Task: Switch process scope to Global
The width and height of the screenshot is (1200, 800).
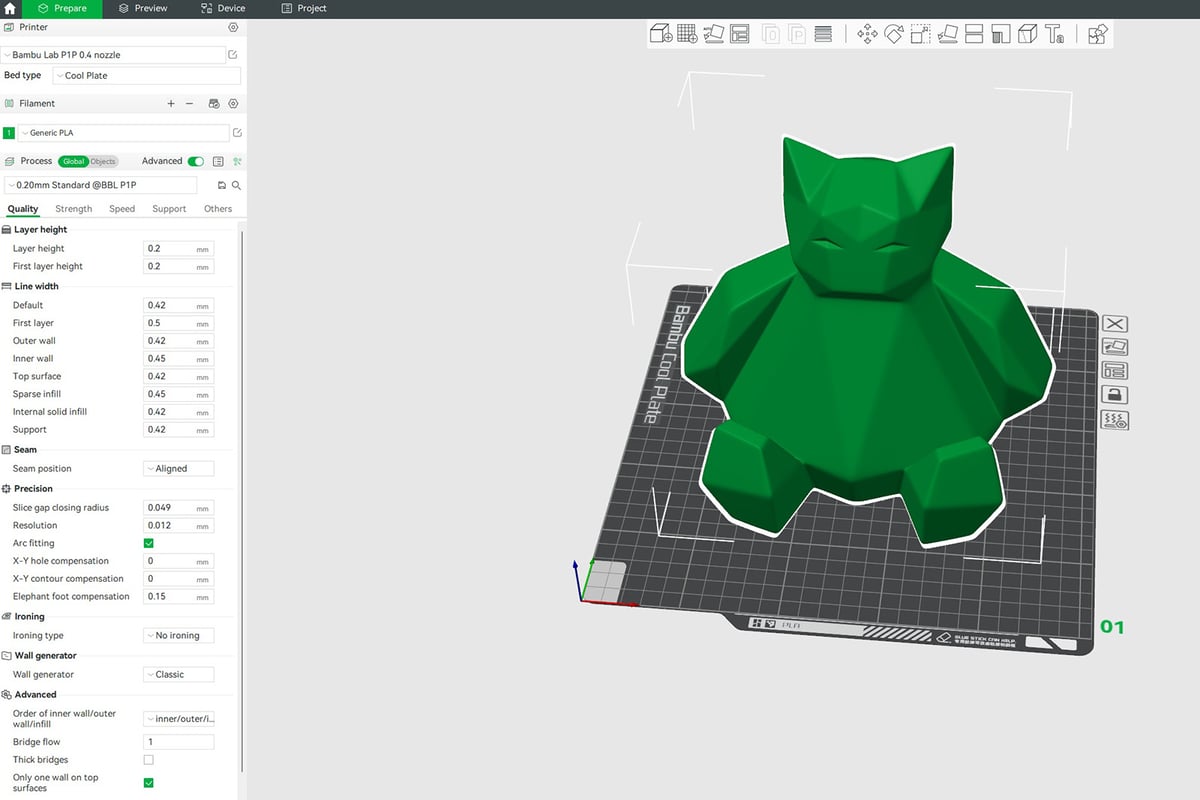Action: [73, 161]
